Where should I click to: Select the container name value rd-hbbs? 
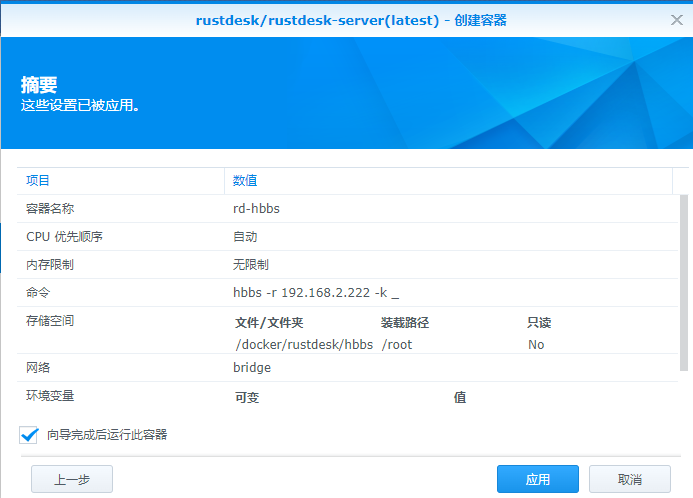tap(256, 209)
